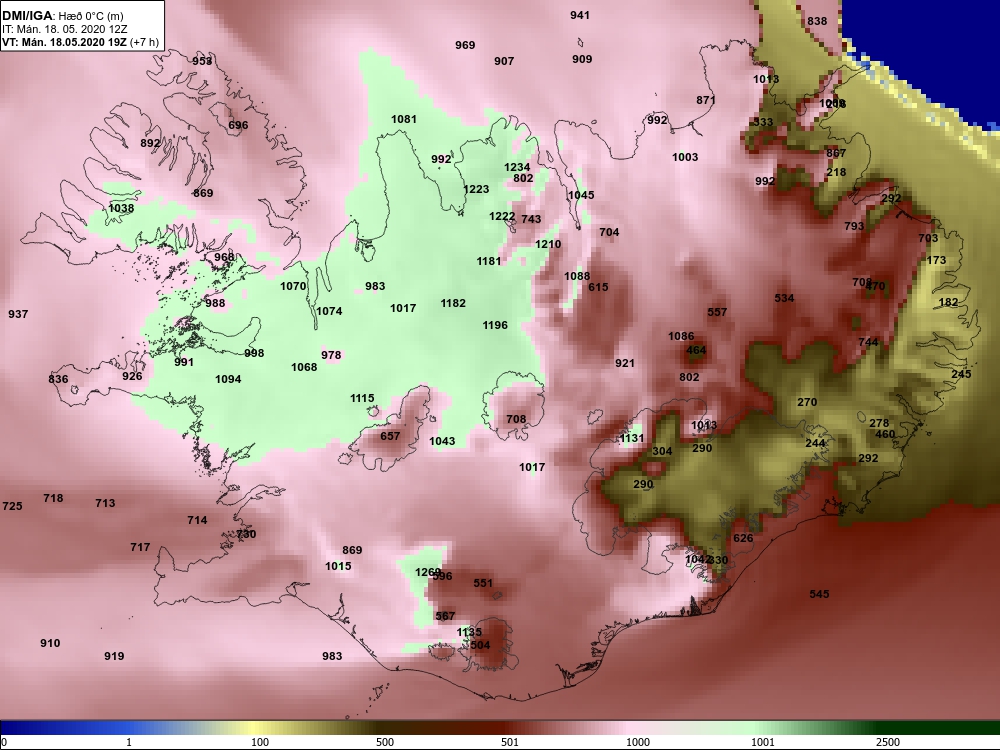Click the map value 793
The height and width of the screenshot is (750, 1000).
tap(854, 226)
